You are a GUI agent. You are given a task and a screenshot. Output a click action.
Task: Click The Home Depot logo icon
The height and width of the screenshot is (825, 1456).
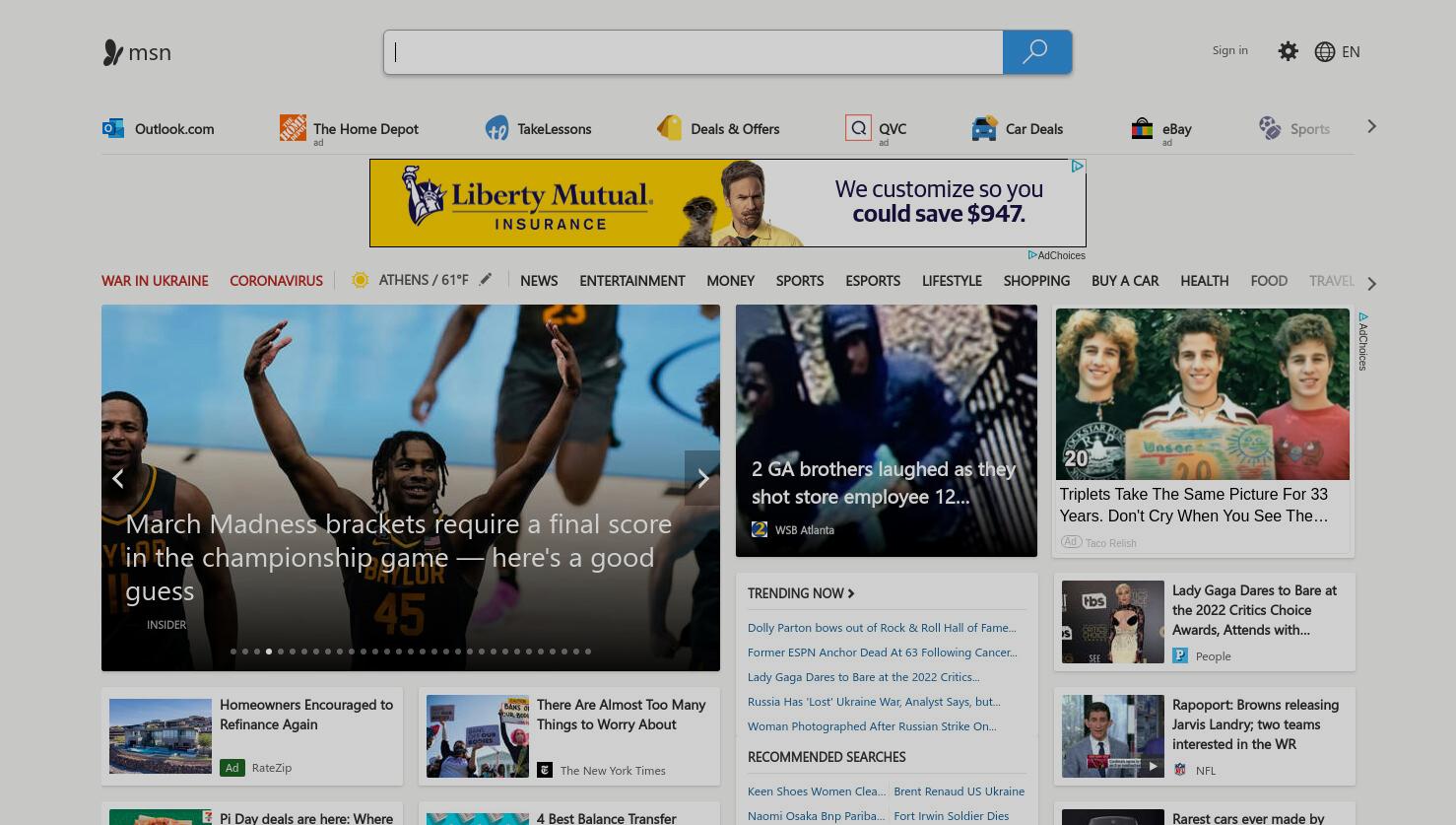coord(293,127)
